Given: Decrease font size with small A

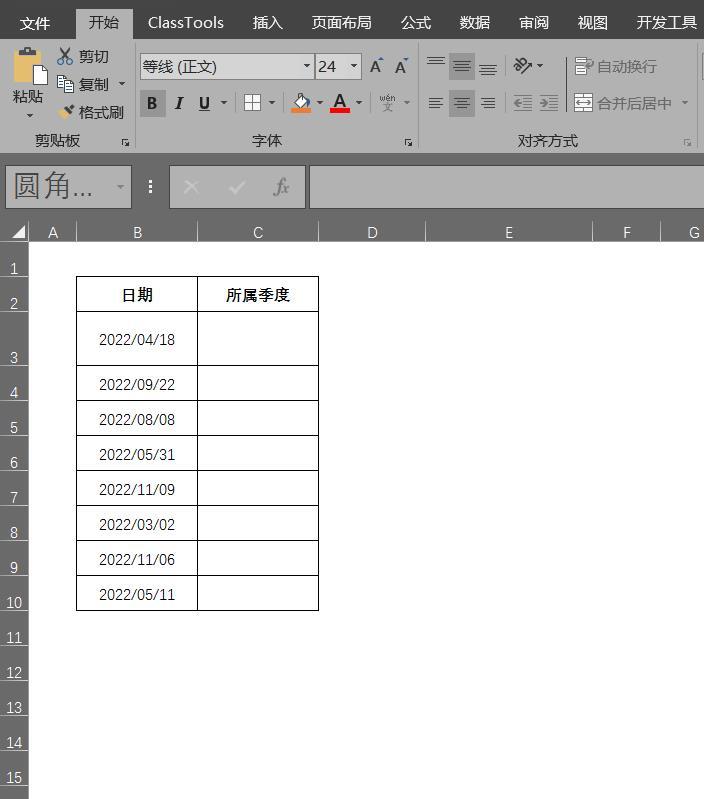Looking at the screenshot, I should pos(401,66).
